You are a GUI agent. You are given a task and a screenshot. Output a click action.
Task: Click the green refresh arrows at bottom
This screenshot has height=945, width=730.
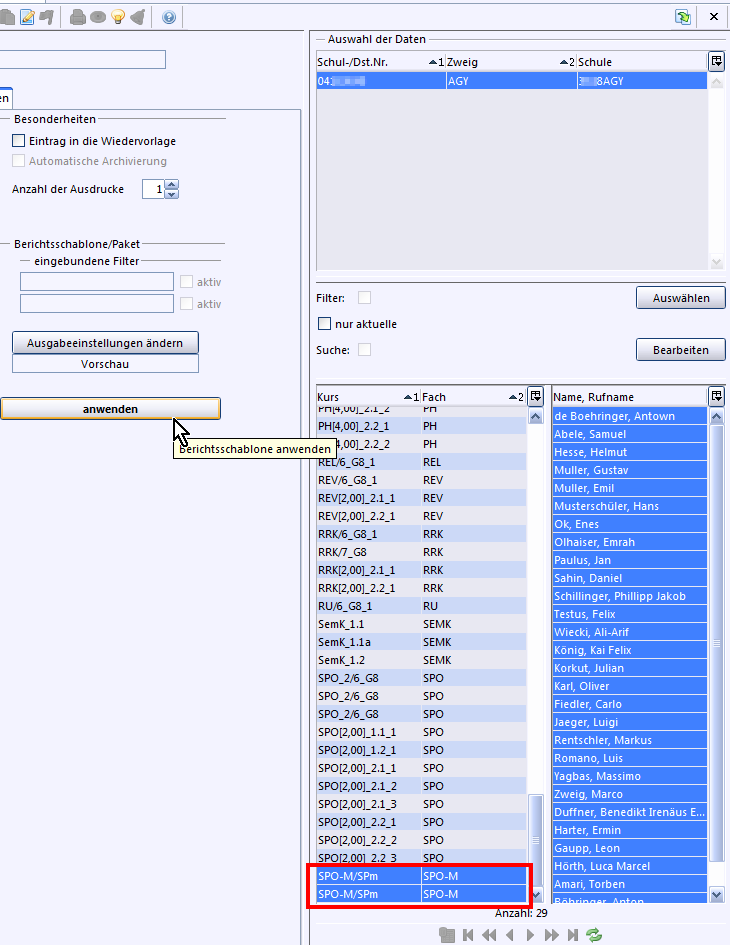click(x=595, y=935)
